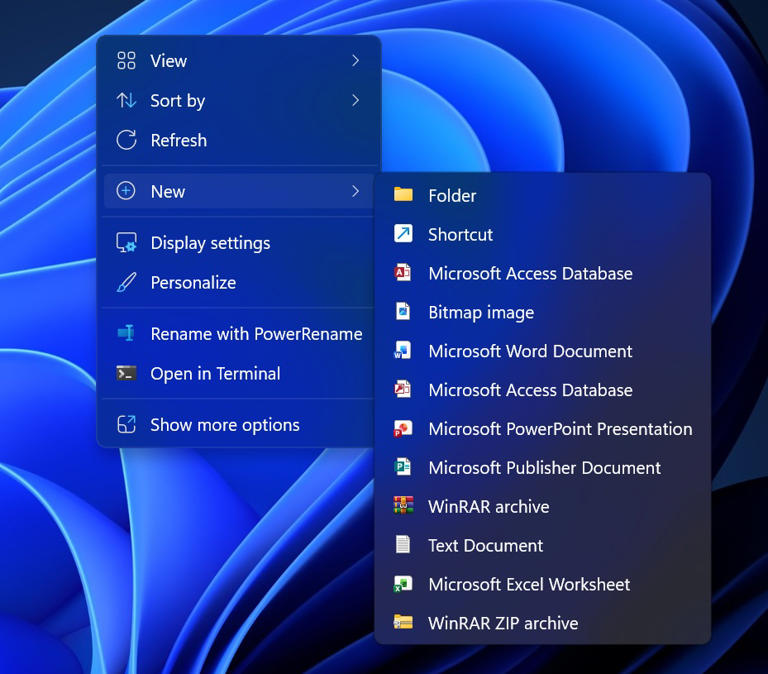
Task: Click the PowerPoint Presentation icon
Action: click(x=403, y=429)
